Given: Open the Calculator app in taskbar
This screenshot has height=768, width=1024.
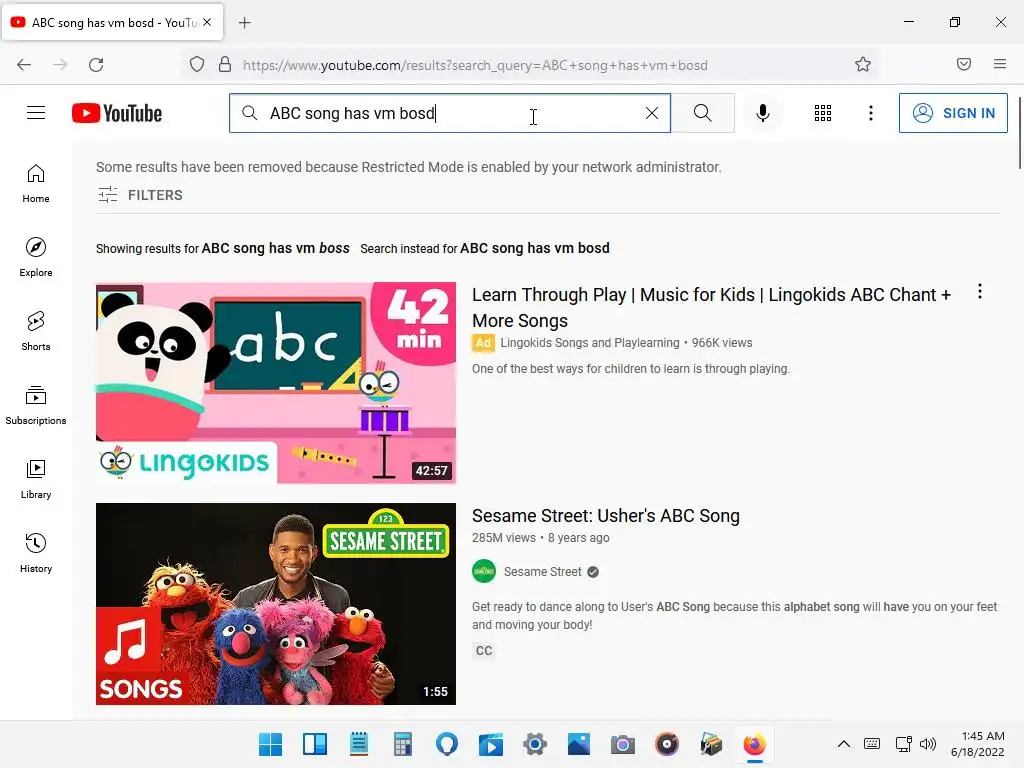Looking at the screenshot, I should [x=402, y=744].
